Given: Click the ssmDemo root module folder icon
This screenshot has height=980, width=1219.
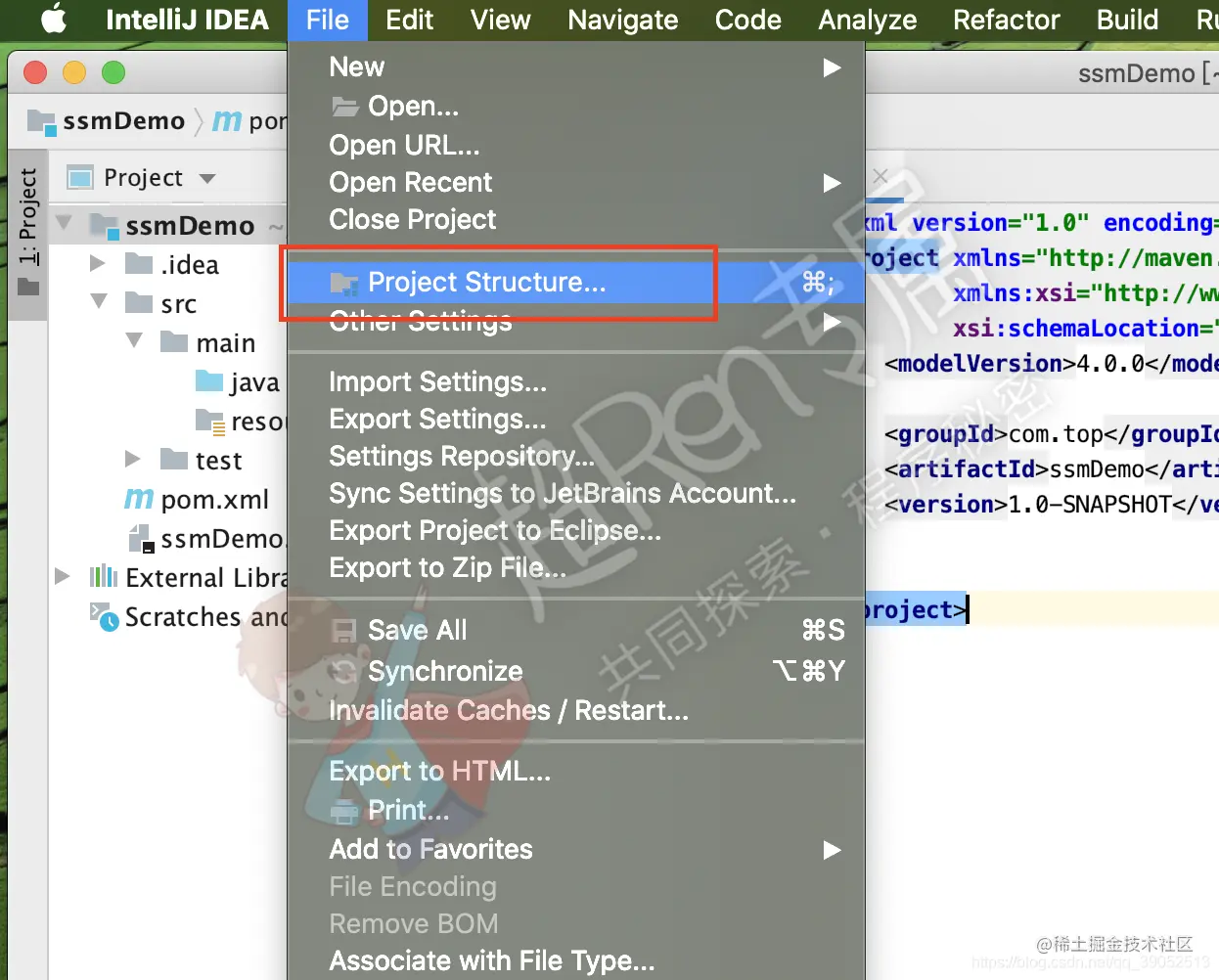Looking at the screenshot, I should click(104, 225).
